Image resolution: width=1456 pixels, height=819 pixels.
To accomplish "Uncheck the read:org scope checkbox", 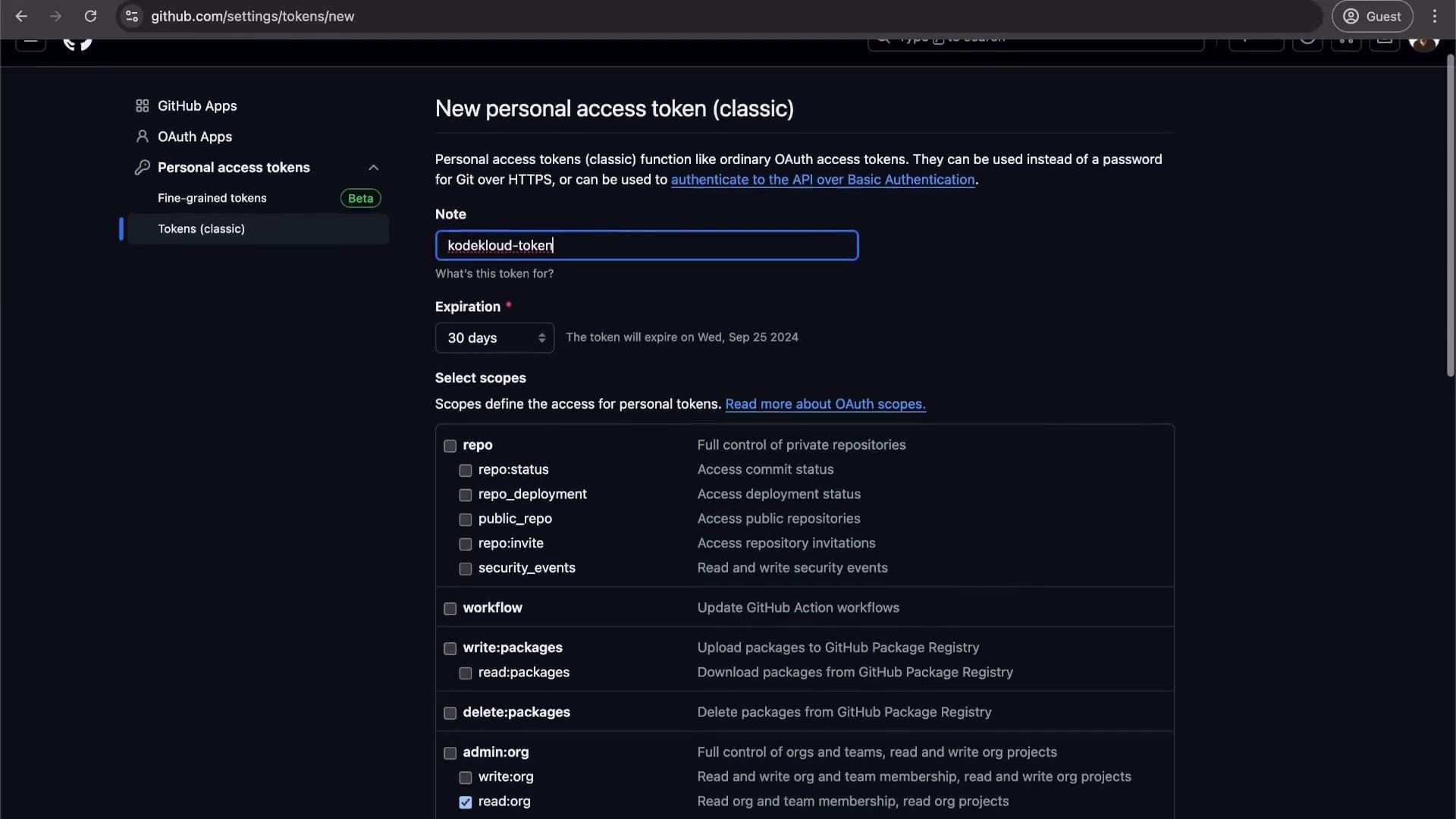I will point(466,802).
